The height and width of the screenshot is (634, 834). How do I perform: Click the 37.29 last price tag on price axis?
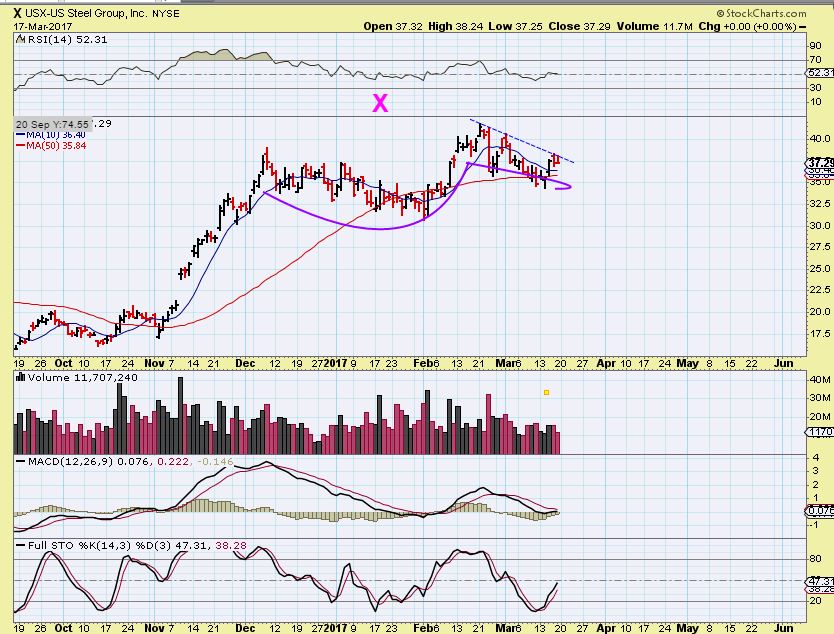[820, 163]
